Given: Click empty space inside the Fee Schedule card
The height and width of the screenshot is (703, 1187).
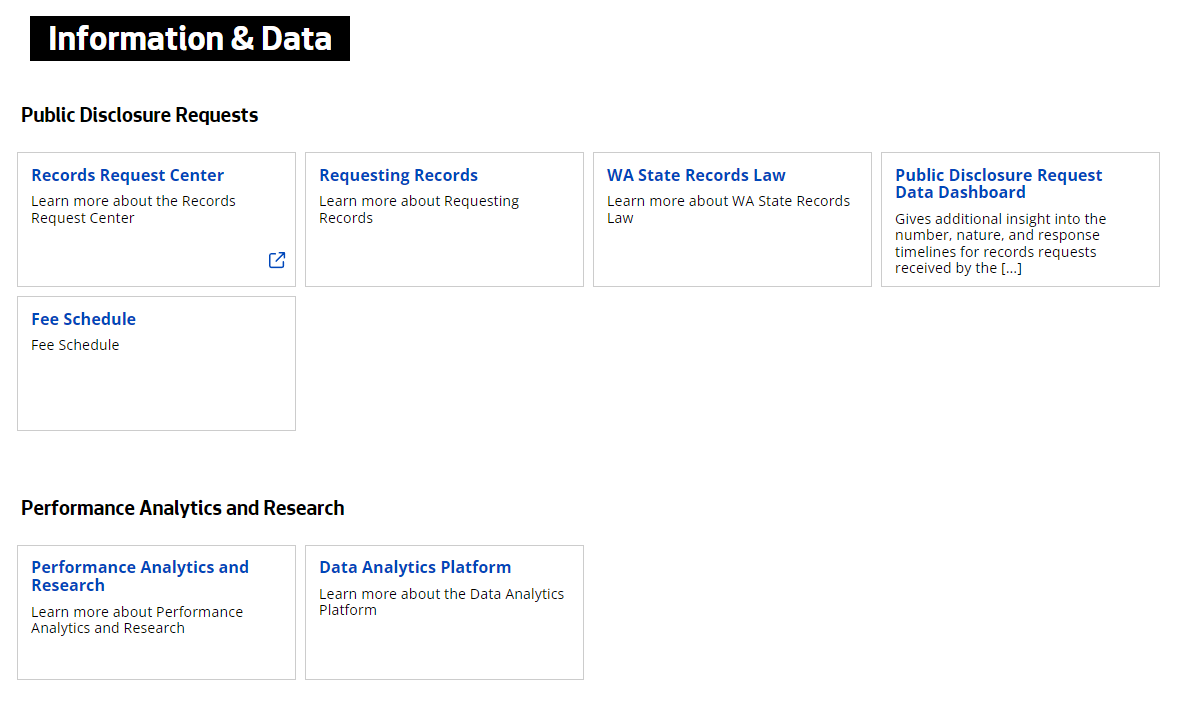Looking at the screenshot, I should pos(156,395).
